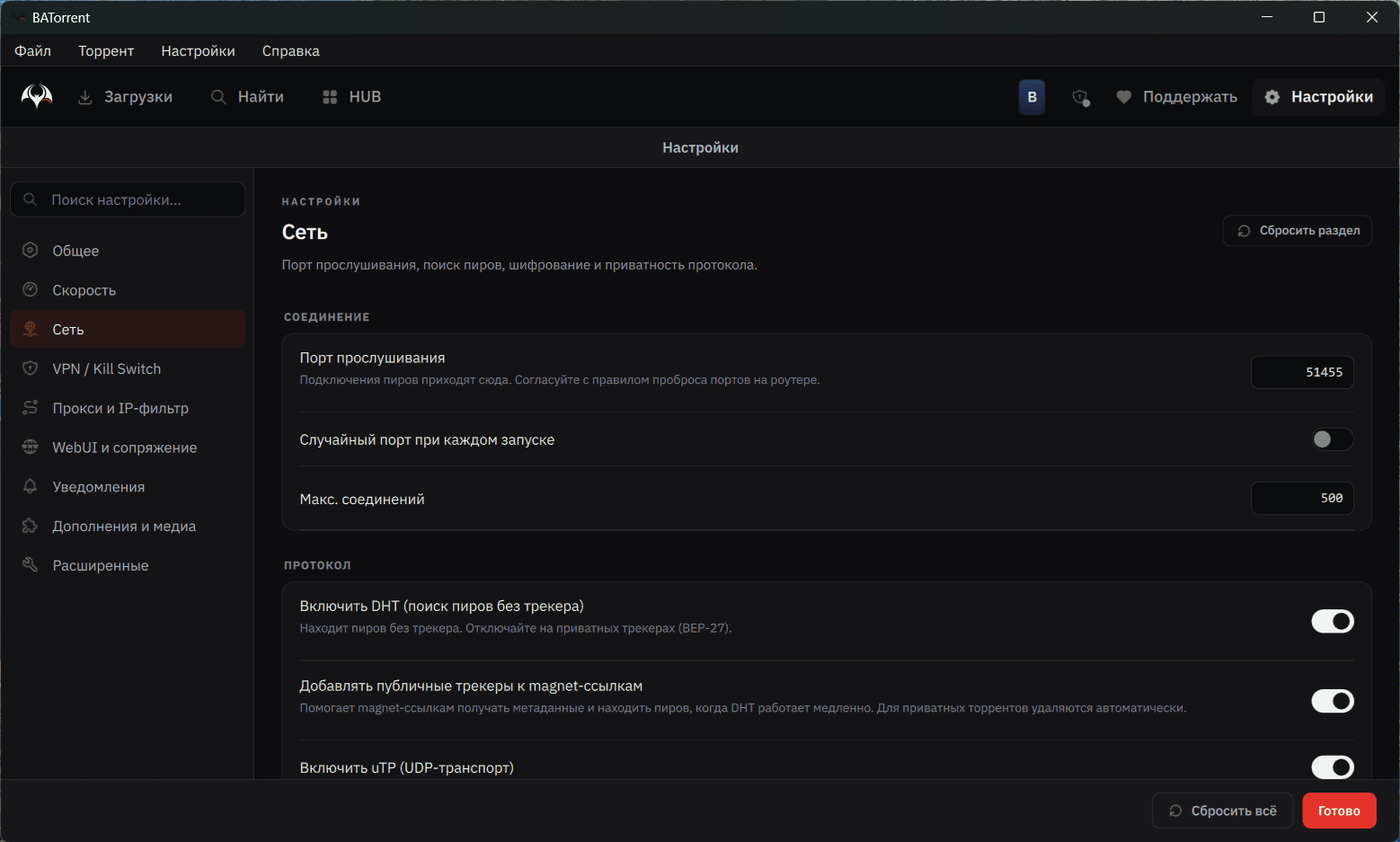Click the Общее sidebar icon
Viewport: 1400px width, 842px height.
pos(31,251)
